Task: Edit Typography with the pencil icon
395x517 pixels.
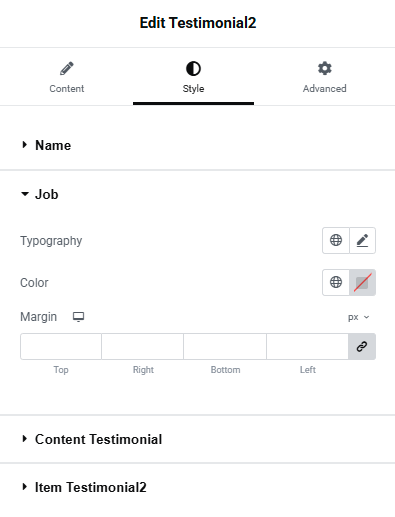Action: point(362,240)
